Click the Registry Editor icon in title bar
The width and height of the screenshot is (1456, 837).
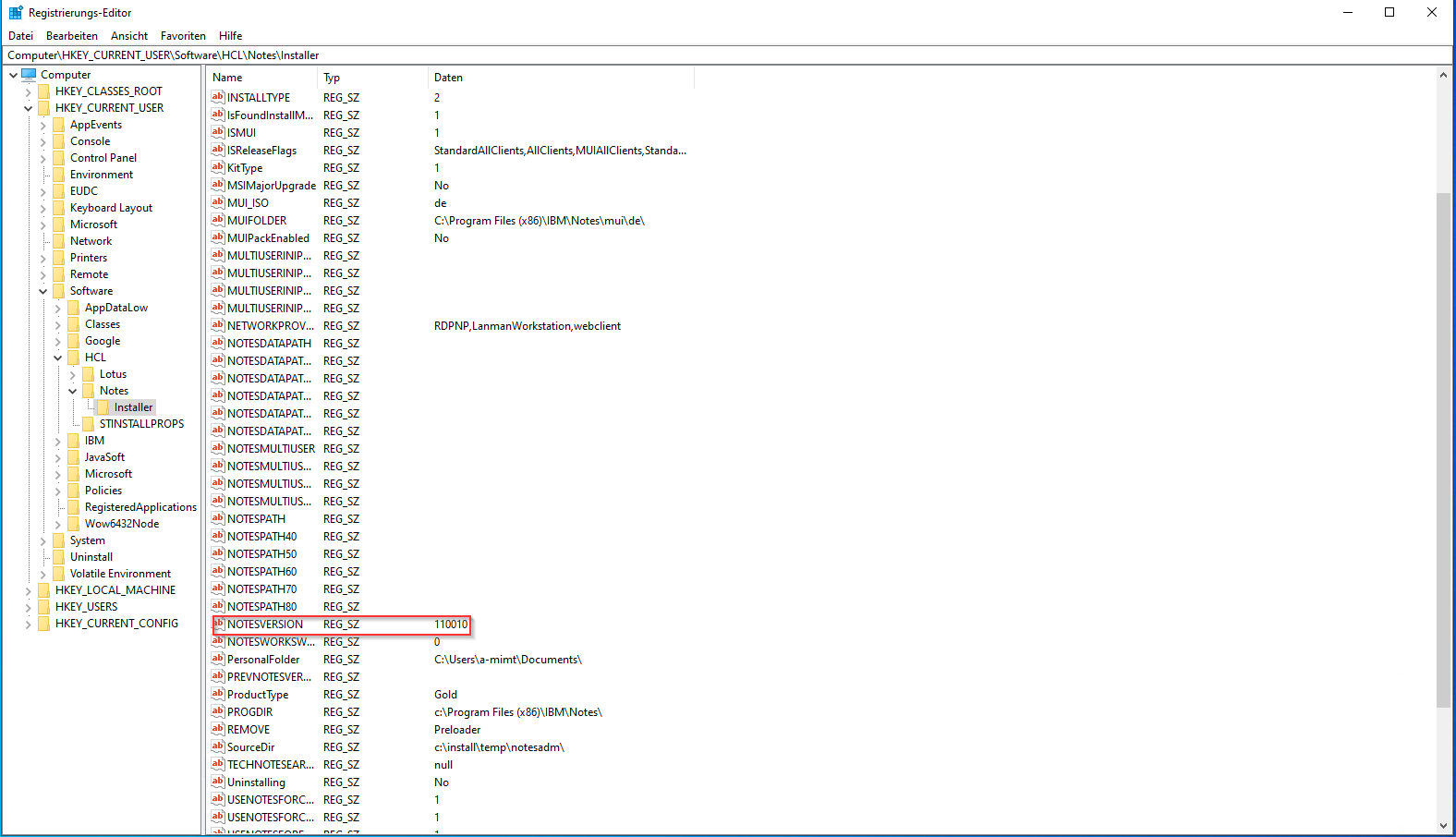pyautogui.click(x=16, y=13)
